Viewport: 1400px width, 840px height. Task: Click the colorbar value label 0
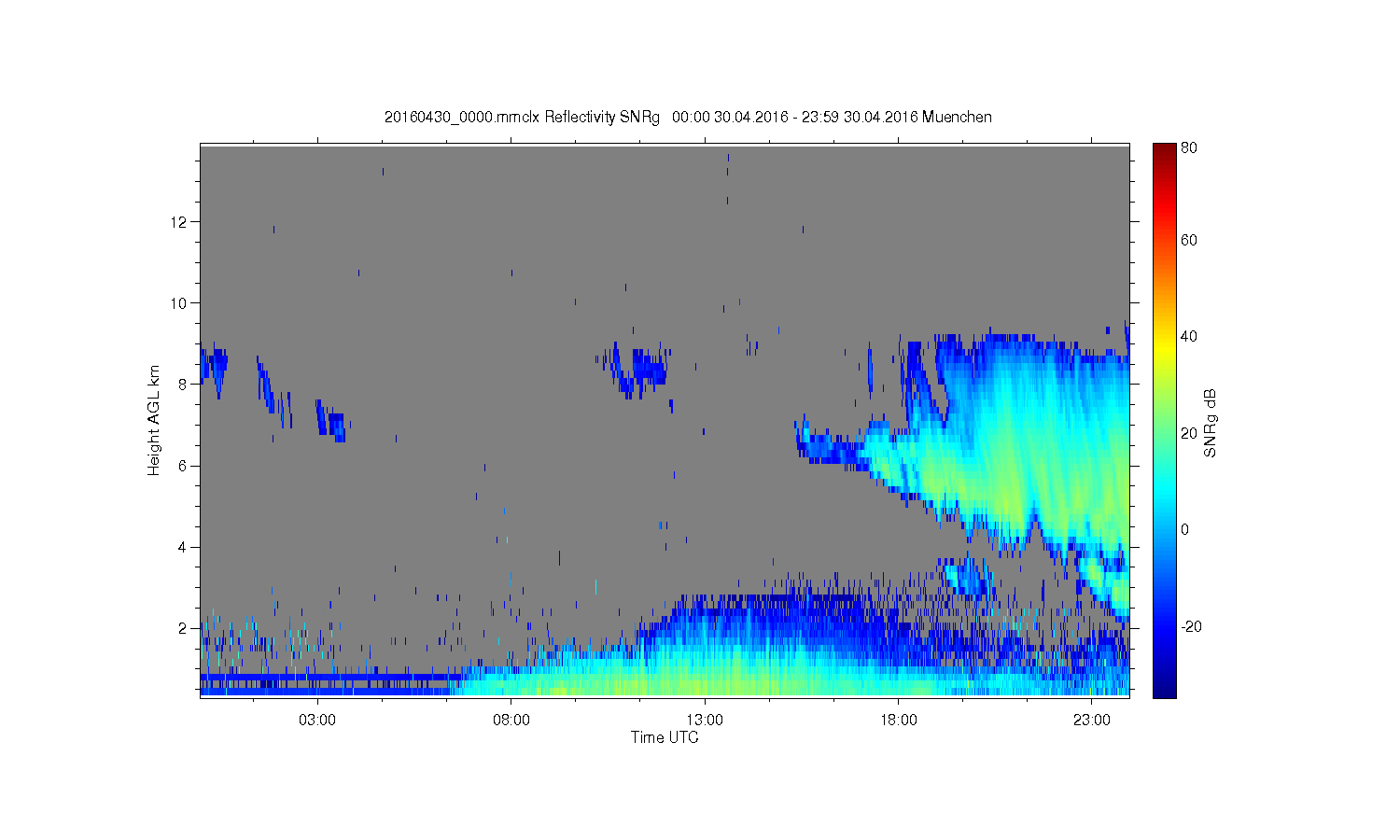[1185, 530]
